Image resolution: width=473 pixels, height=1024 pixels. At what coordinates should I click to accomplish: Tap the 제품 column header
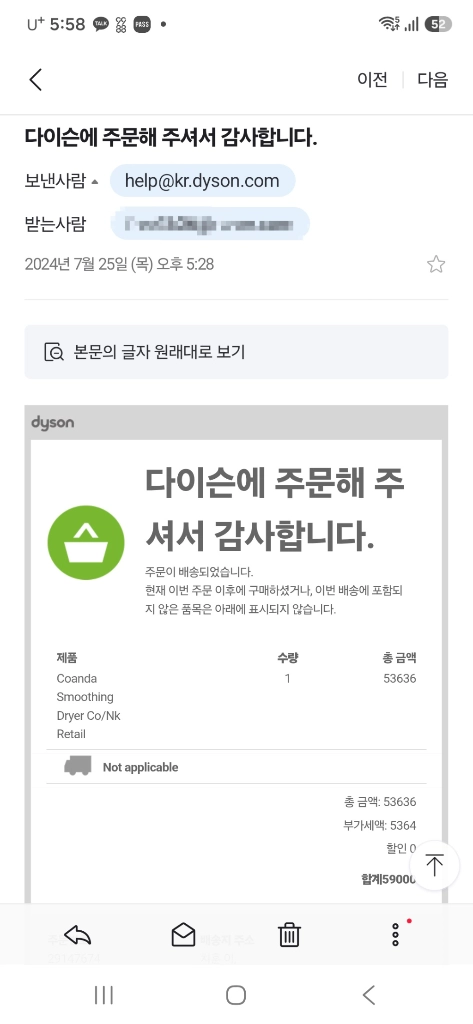[67, 658]
